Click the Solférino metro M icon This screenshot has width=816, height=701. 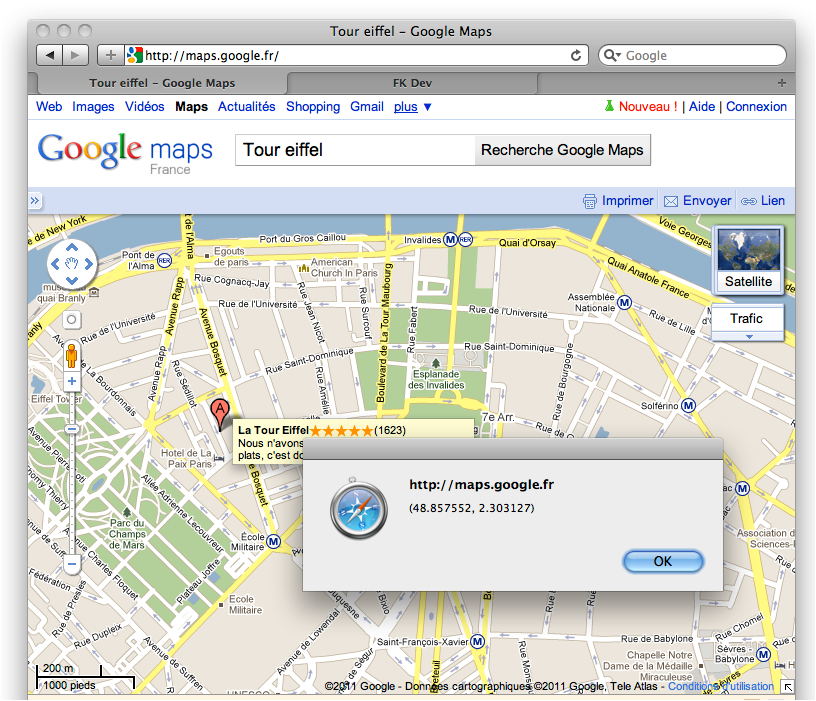pyautogui.click(x=688, y=405)
